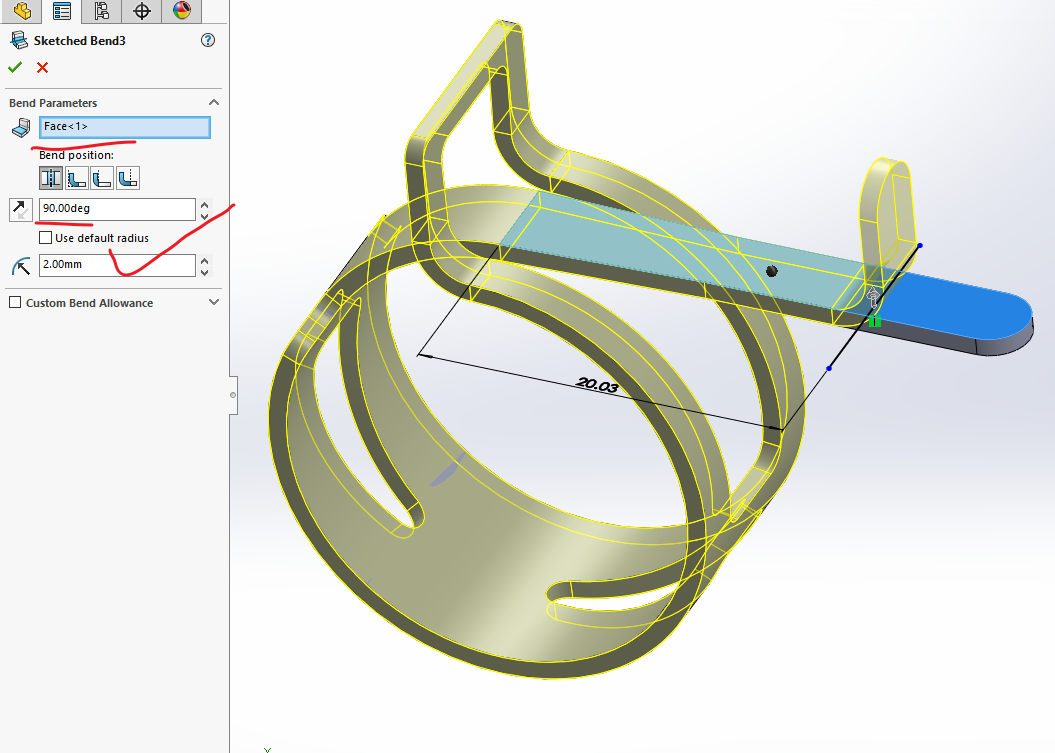This screenshot has width=1055, height=753.
Task: Increase bend angle with up arrow
Action: [x=205, y=204]
